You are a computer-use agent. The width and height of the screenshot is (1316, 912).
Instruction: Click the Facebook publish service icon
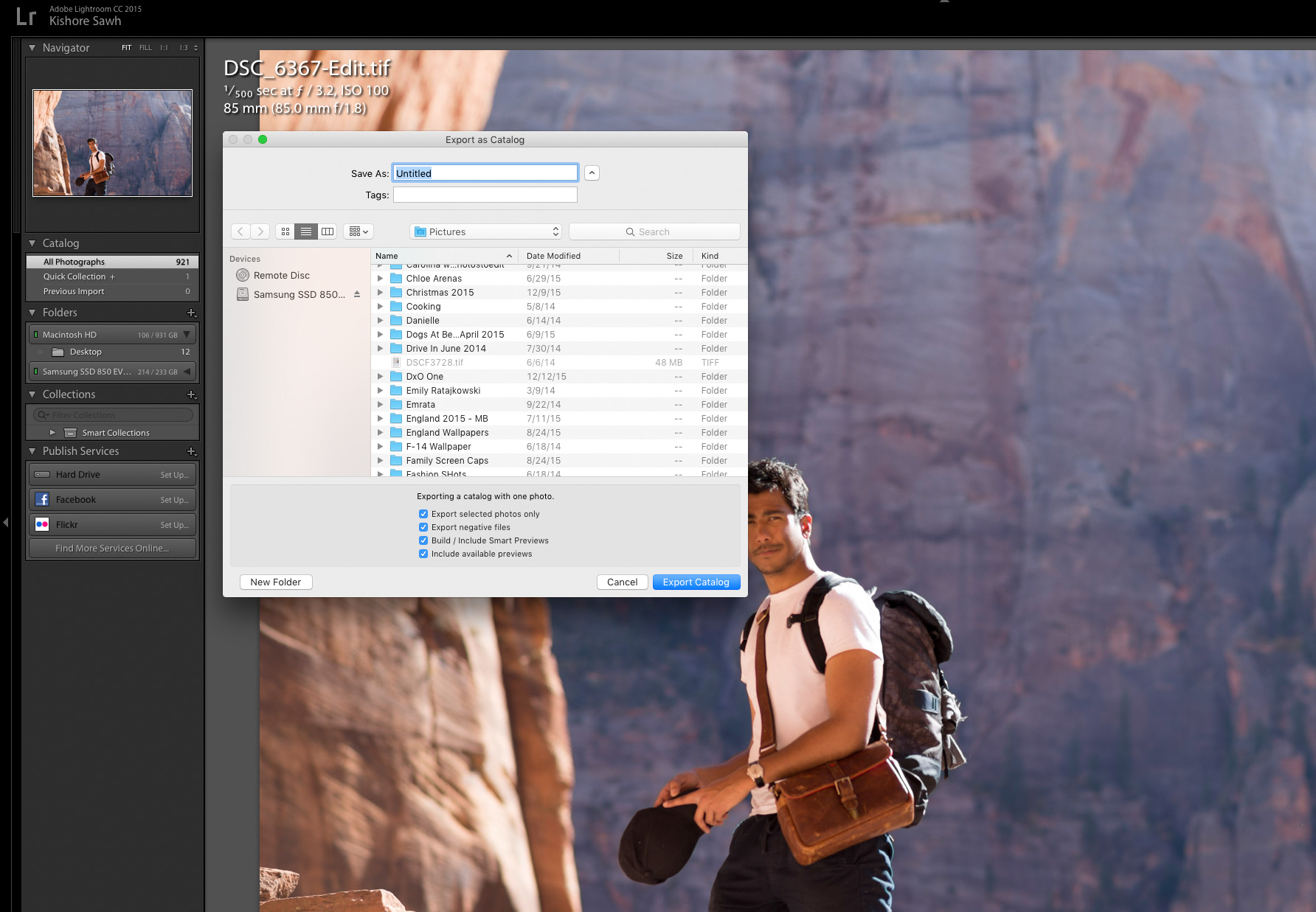[x=44, y=499]
